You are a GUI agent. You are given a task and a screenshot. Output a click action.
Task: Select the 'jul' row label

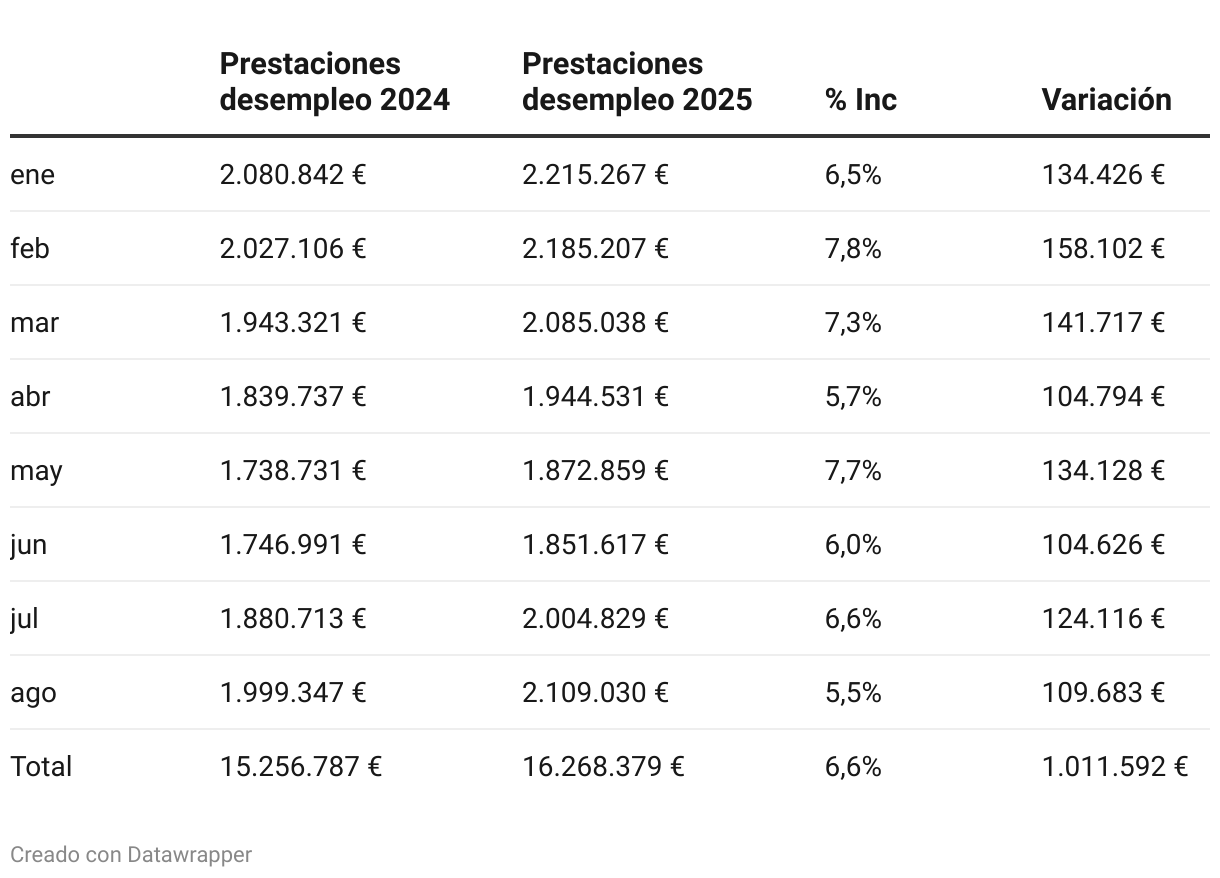24,619
